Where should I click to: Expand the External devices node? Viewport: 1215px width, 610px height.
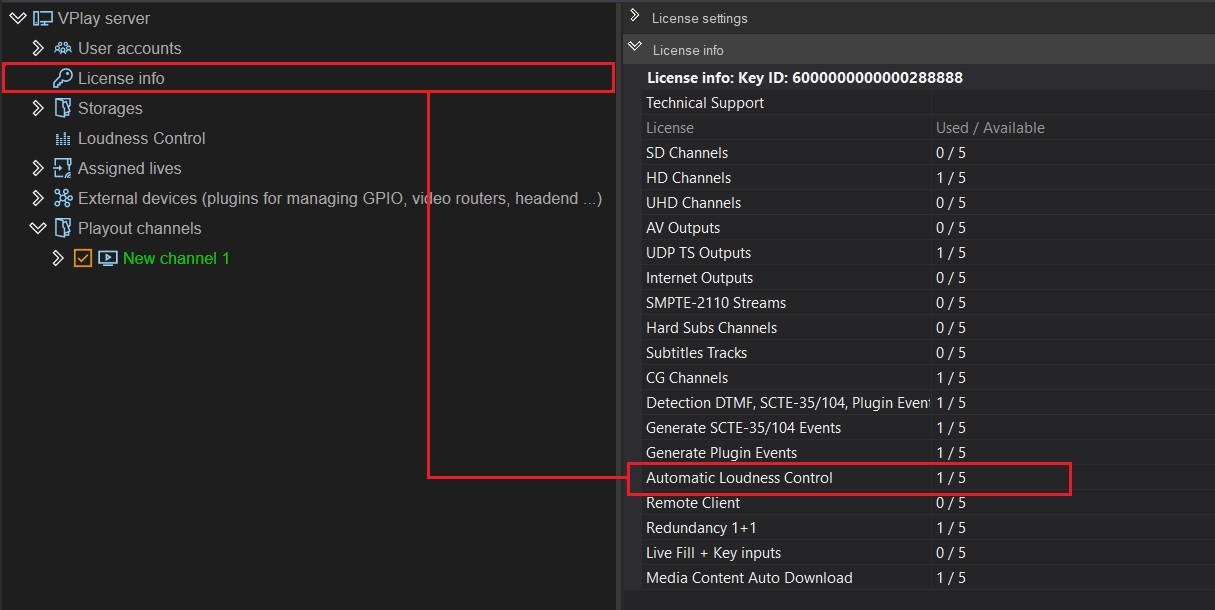[x=38, y=198]
